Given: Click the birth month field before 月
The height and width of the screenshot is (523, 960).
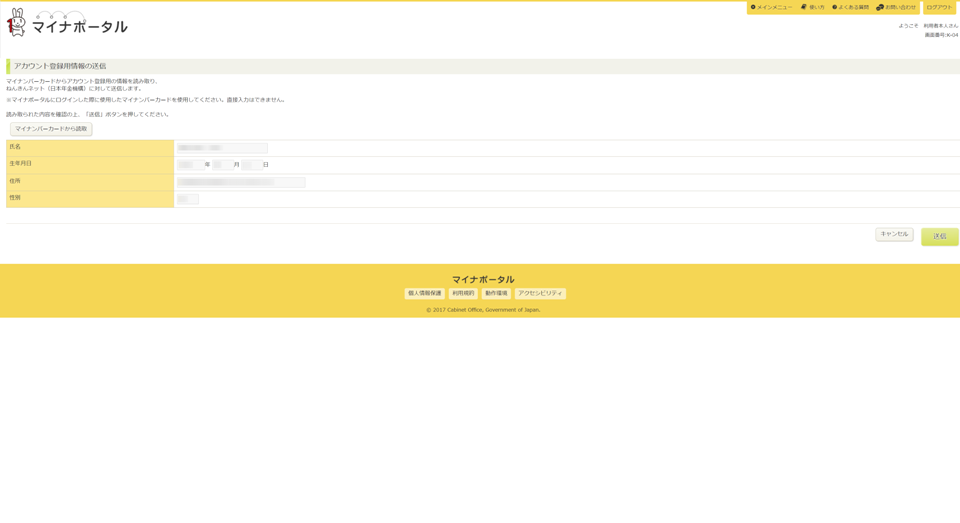Looking at the screenshot, I should coord(223,165).
